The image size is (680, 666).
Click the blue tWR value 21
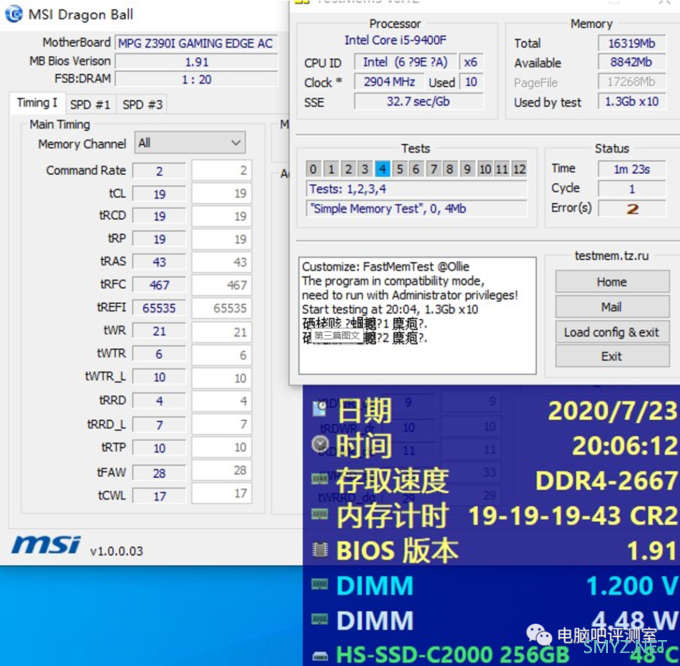tap(159, 331)
